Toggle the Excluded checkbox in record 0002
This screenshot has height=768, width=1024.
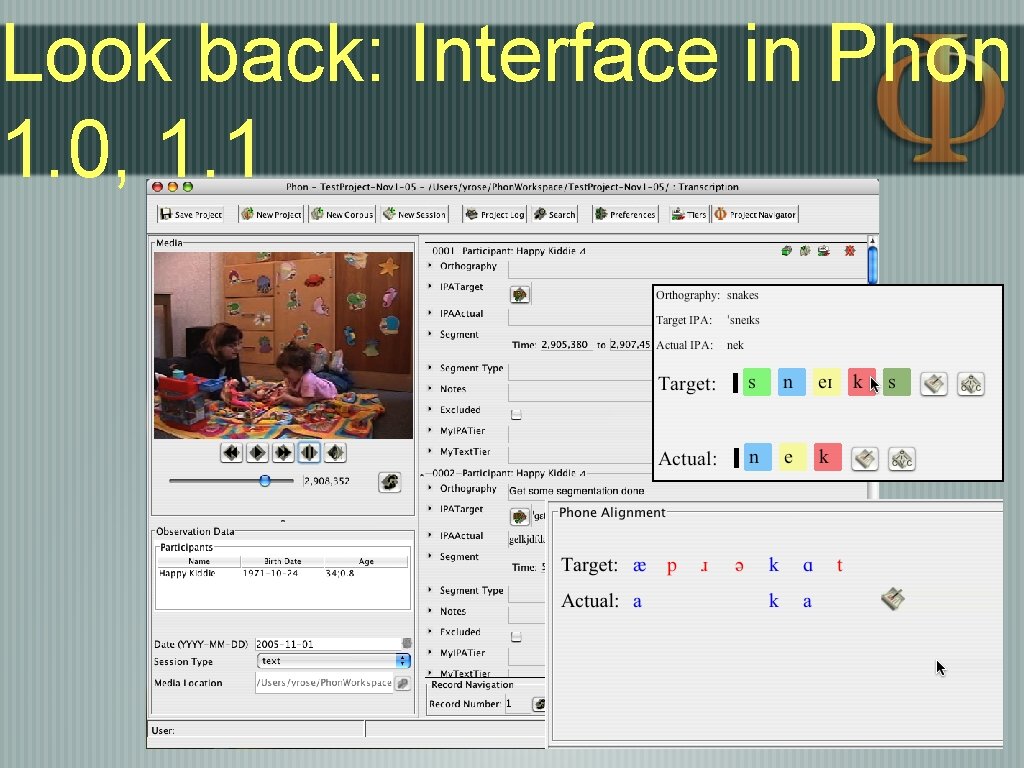[516, 637]
